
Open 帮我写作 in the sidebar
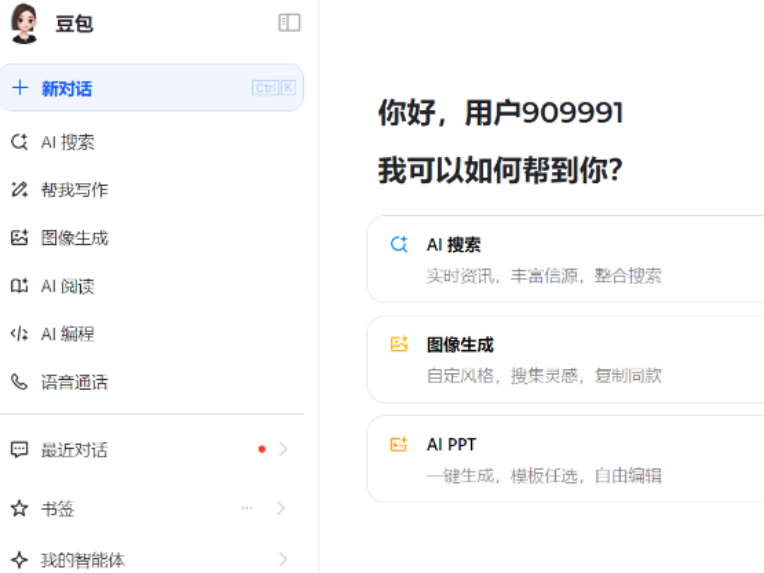pos(75,190)
